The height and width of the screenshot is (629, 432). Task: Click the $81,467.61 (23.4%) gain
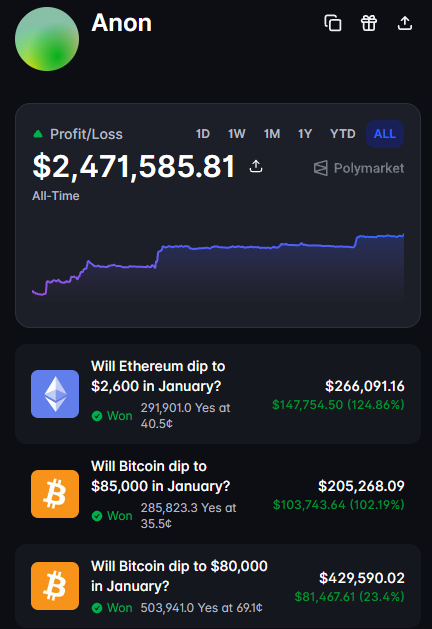pyautogui.click(x=349, y=597)
